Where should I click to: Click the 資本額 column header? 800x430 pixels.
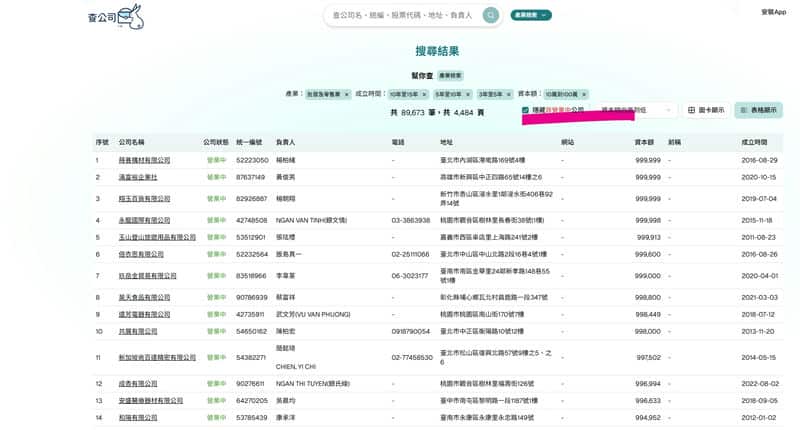pos(644,142)
